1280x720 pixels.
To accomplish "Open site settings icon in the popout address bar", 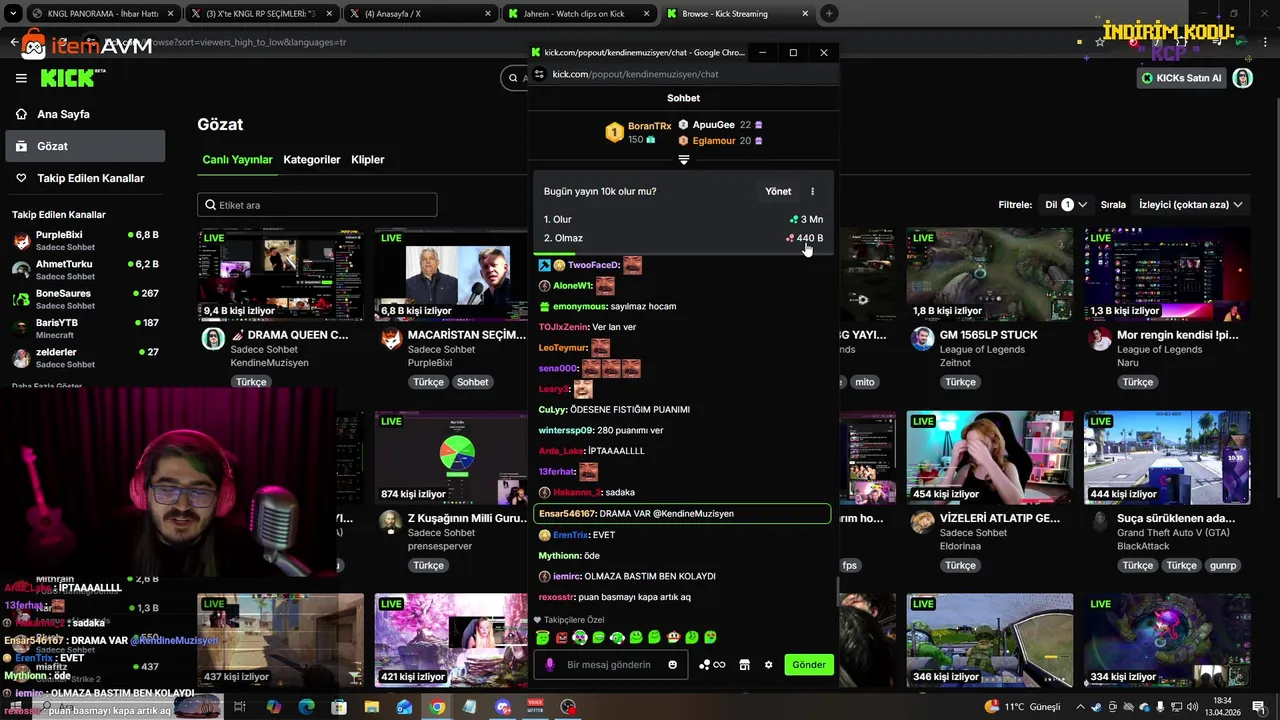I will 539,74.
